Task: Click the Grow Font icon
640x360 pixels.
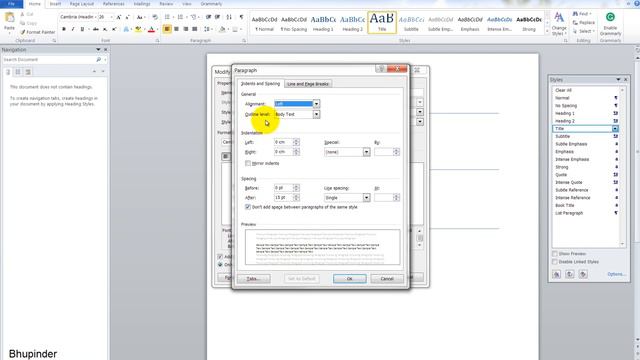Action: (x=118, y=17)
